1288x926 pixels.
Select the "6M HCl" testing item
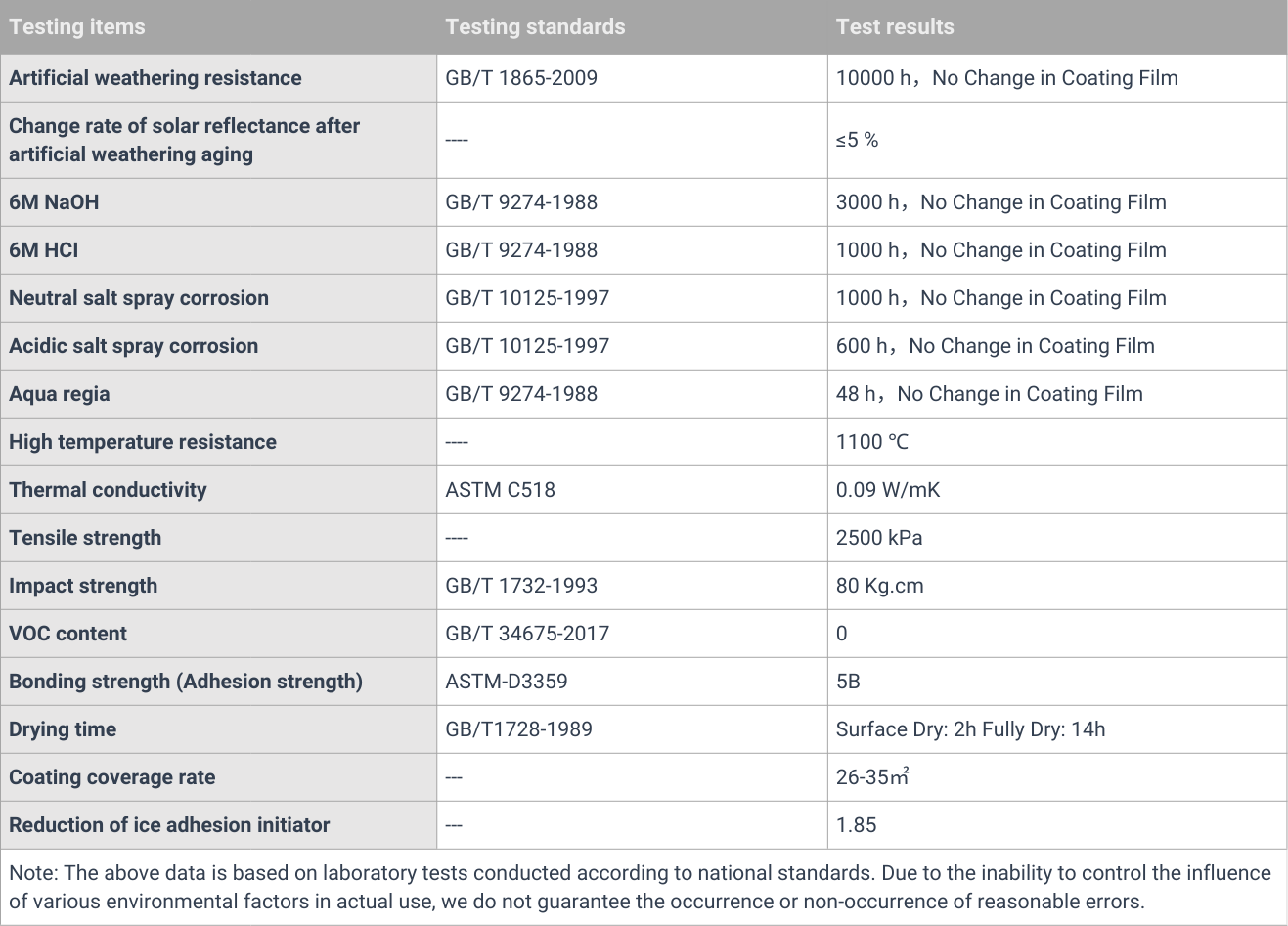point(44,250)
